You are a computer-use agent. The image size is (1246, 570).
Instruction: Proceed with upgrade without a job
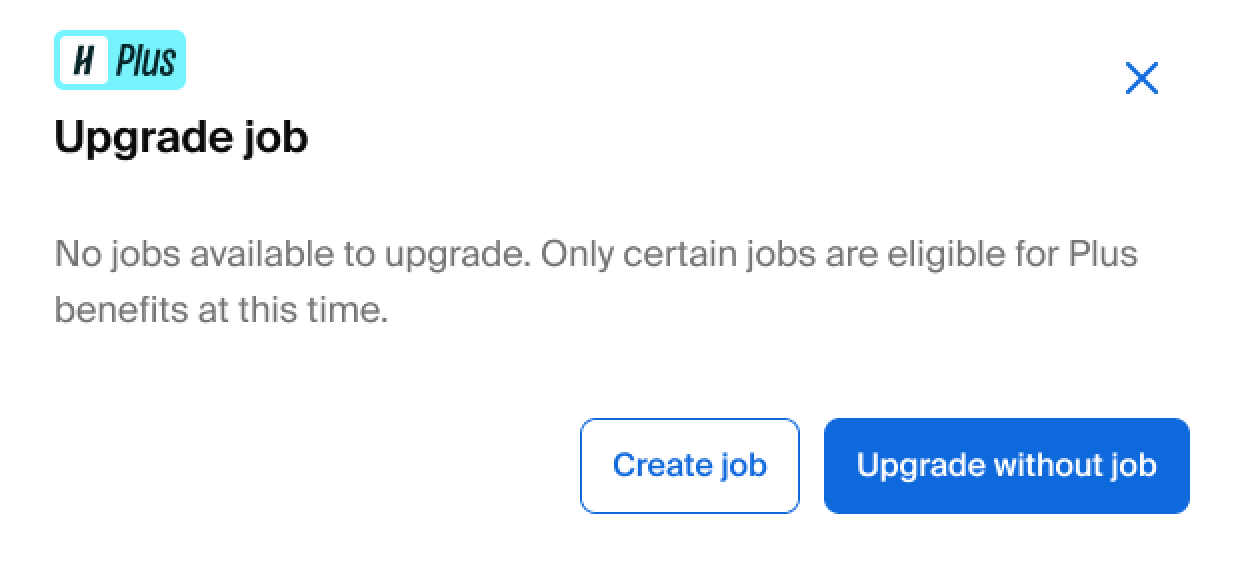(1007, 466)
